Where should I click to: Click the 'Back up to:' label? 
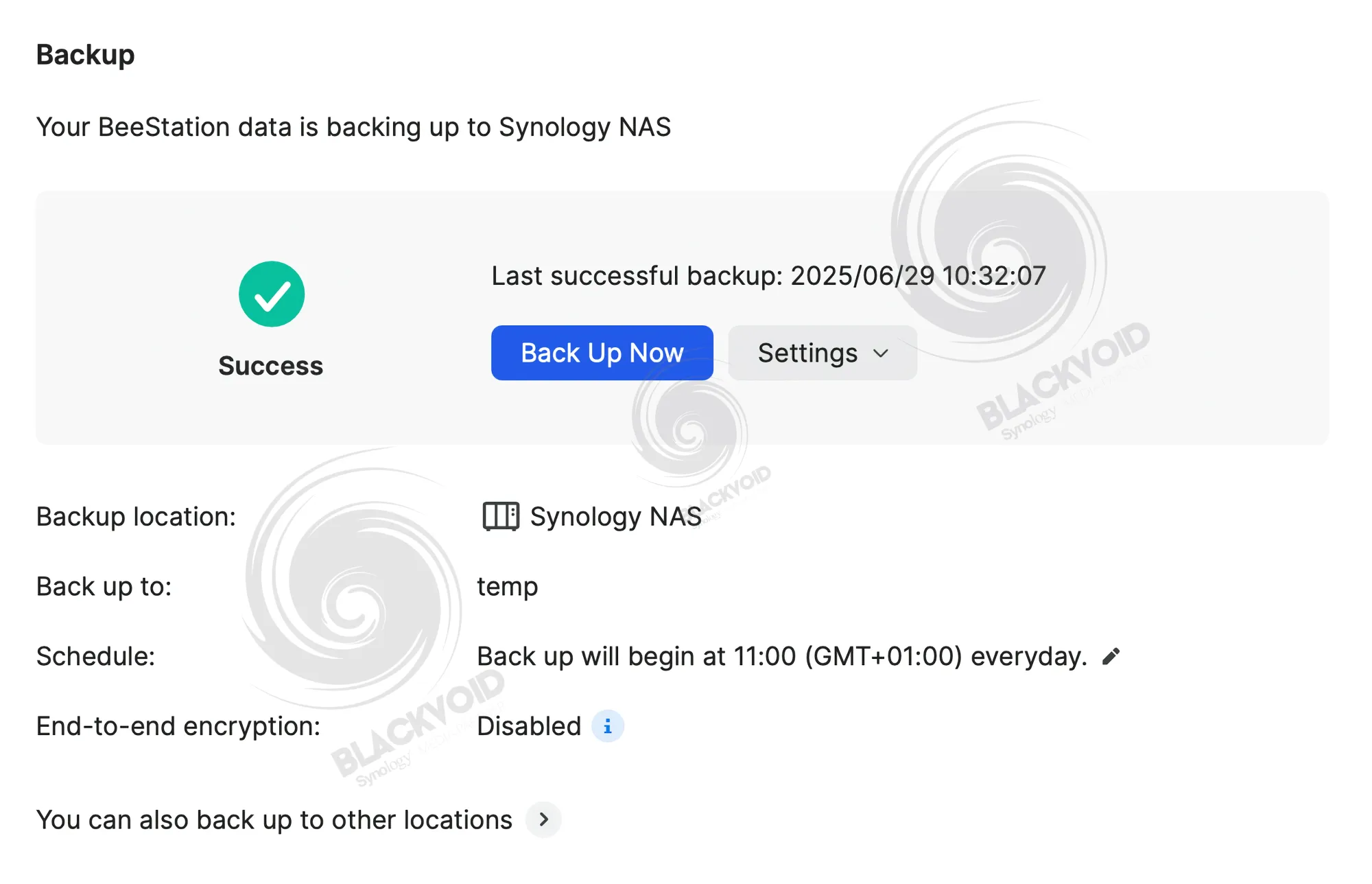click(x=104, y=587)
